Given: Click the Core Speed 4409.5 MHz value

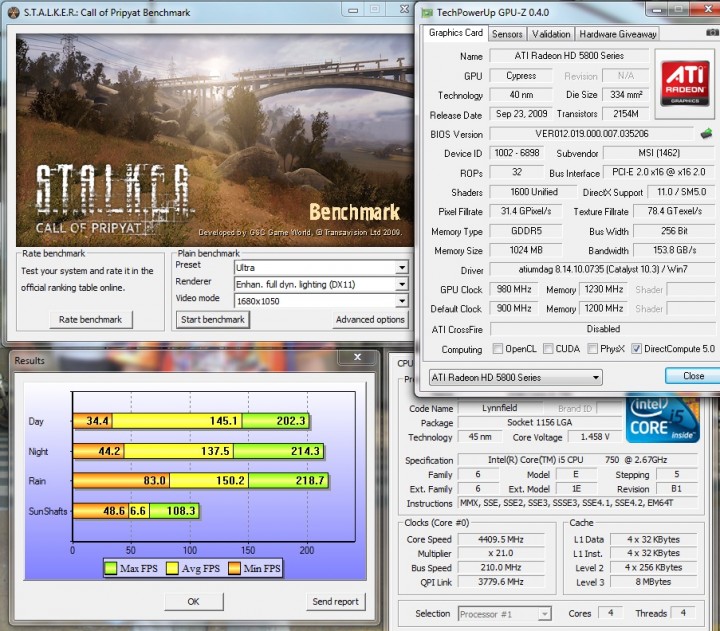Looking at the screenshot, I should point(501,539).
